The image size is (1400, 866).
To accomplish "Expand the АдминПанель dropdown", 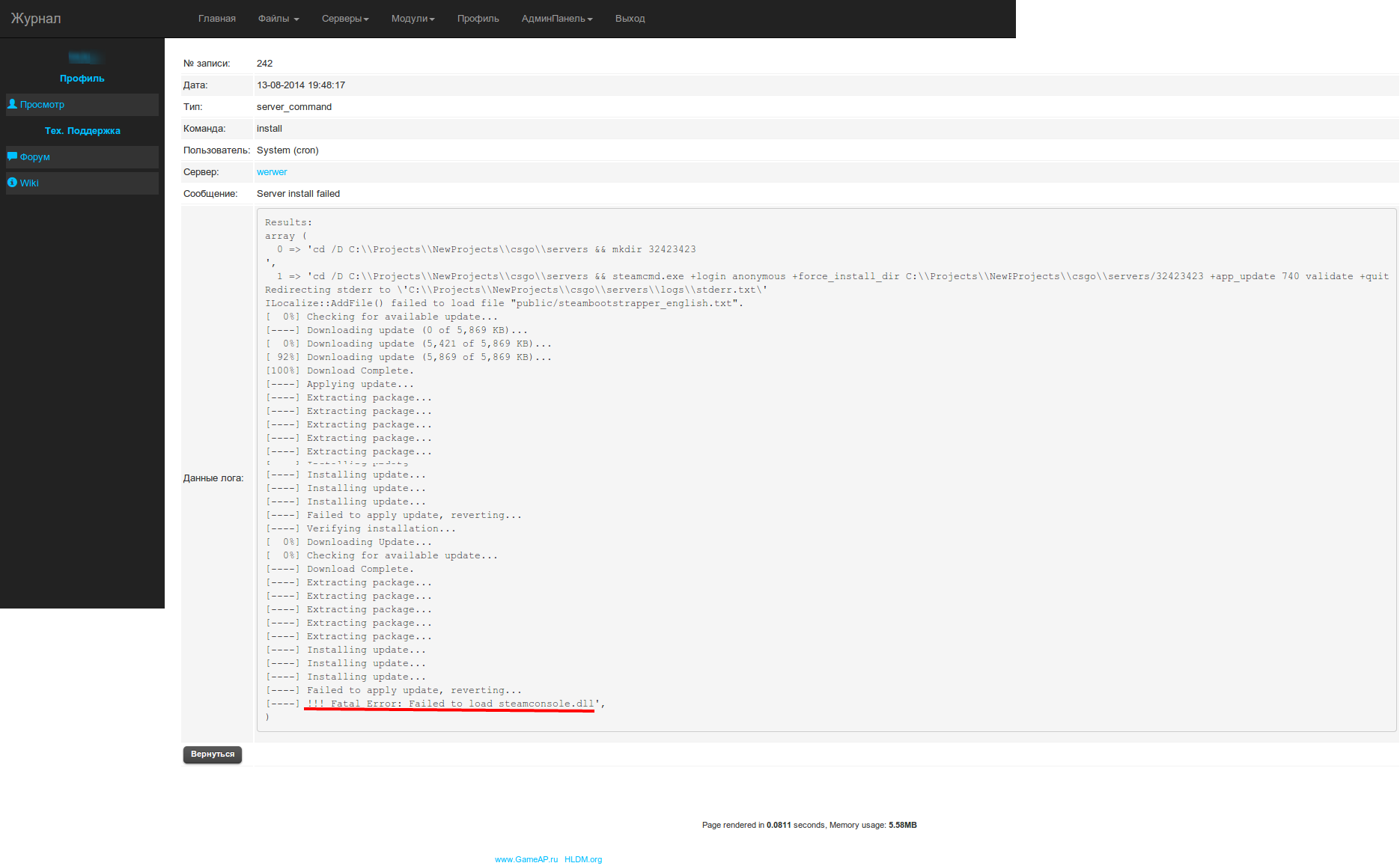I will tap(556, 19).
